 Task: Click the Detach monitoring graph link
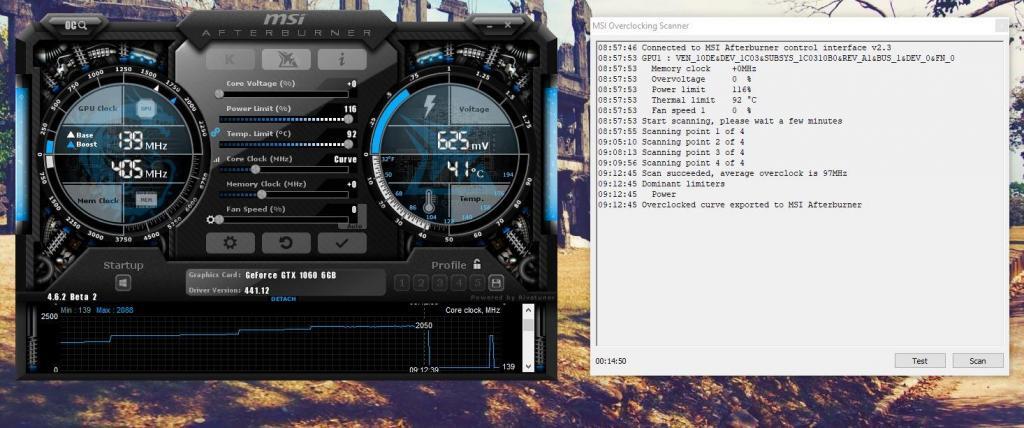point(283,299)
